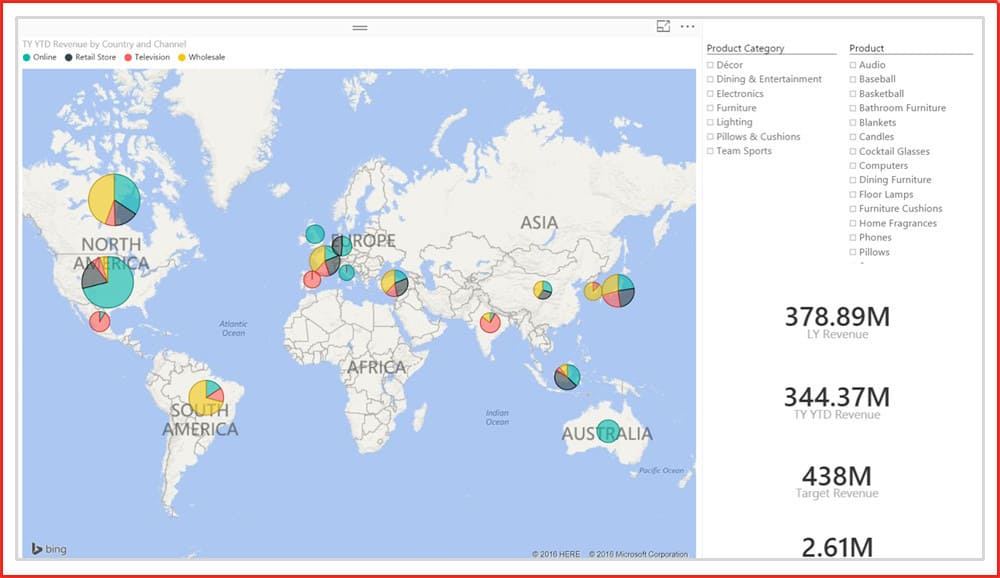
Task: Tick the Décor category checkbox
Action: [710, 65]
